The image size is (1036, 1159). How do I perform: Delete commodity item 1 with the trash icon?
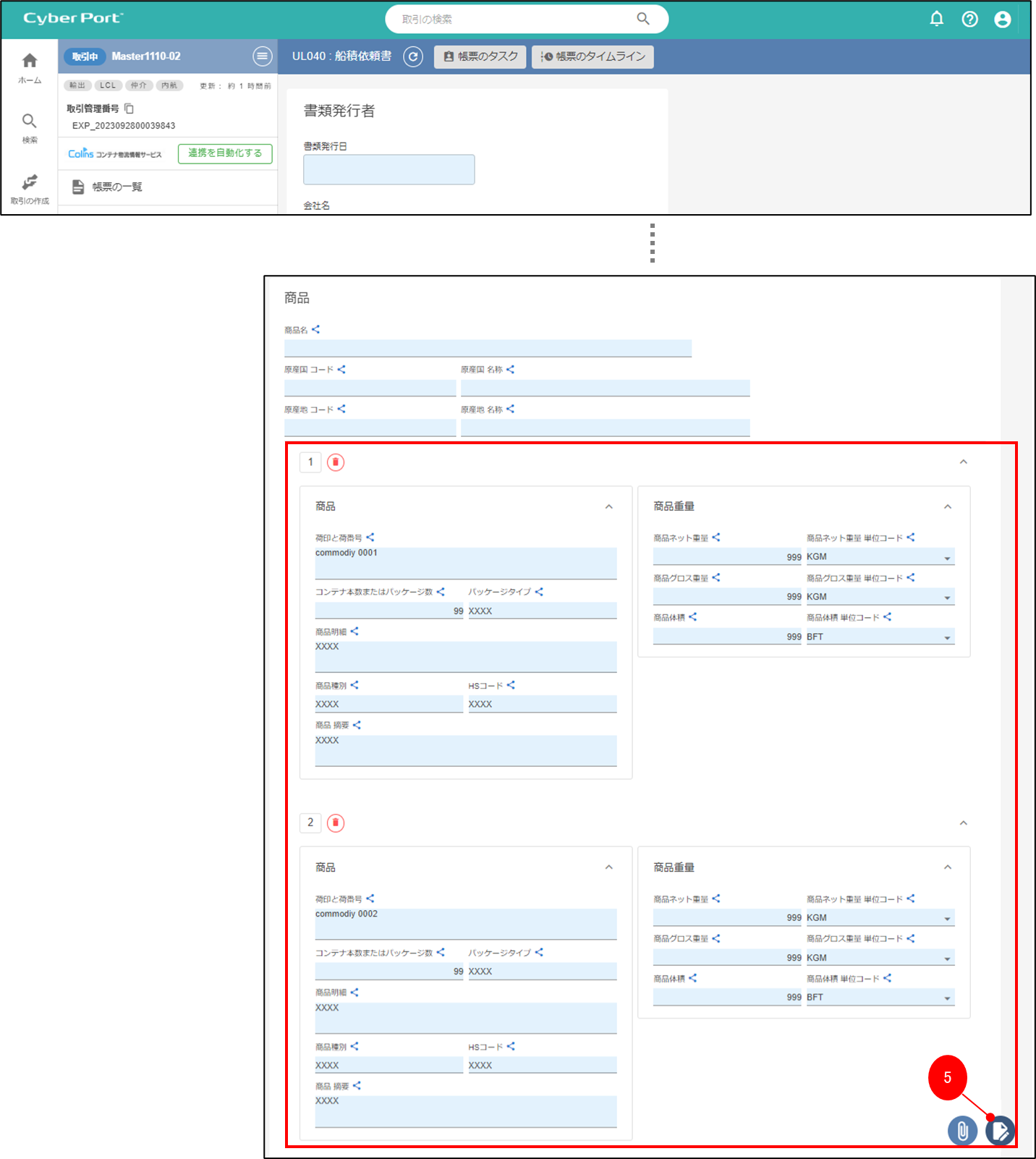tap(336, 462)
